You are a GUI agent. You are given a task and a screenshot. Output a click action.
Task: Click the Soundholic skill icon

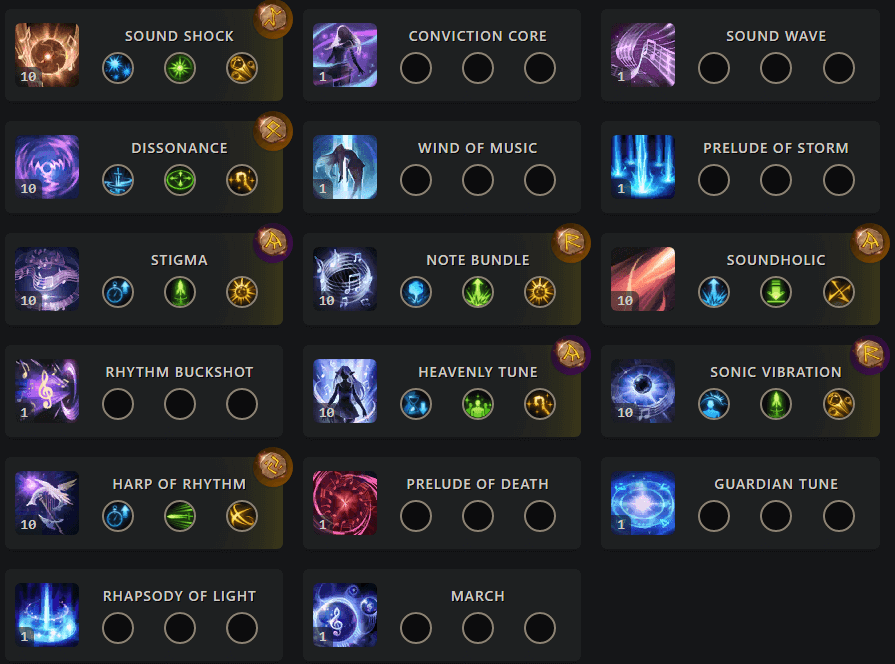point(642,279)
